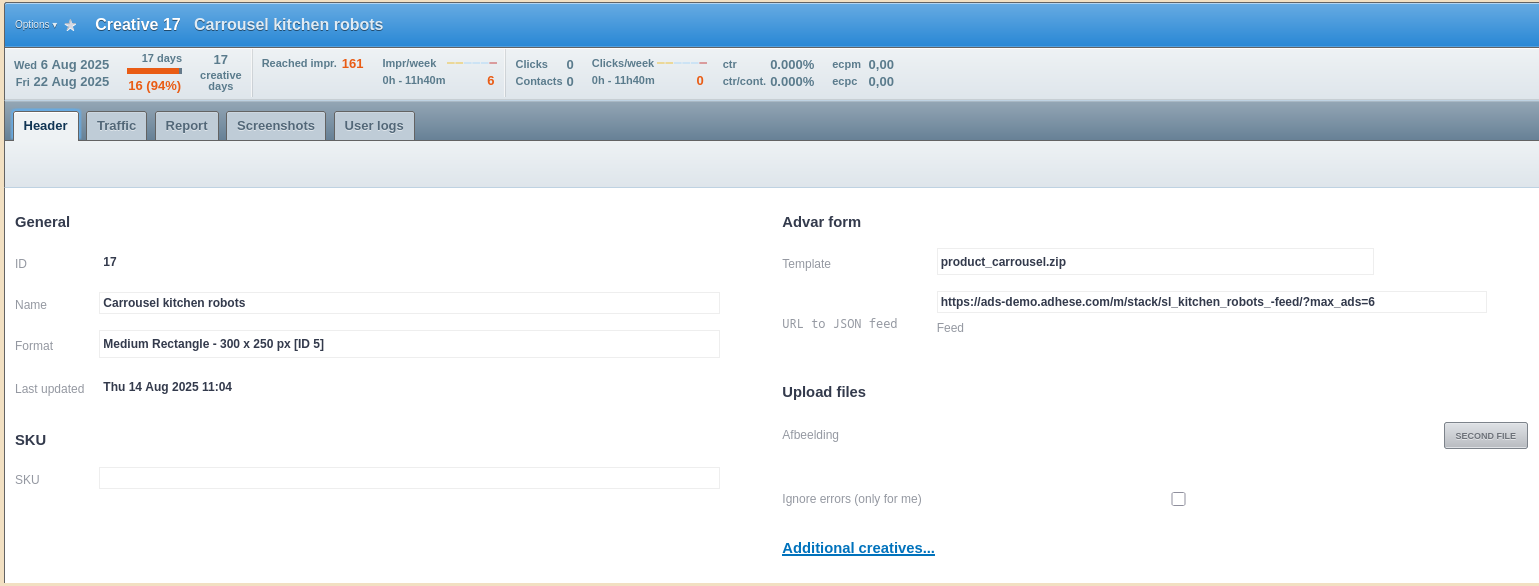Image resolution: width=1539 pixels, height=586 pixels.
Task: Select the User logs tab
Action: (x=373, y=126)
